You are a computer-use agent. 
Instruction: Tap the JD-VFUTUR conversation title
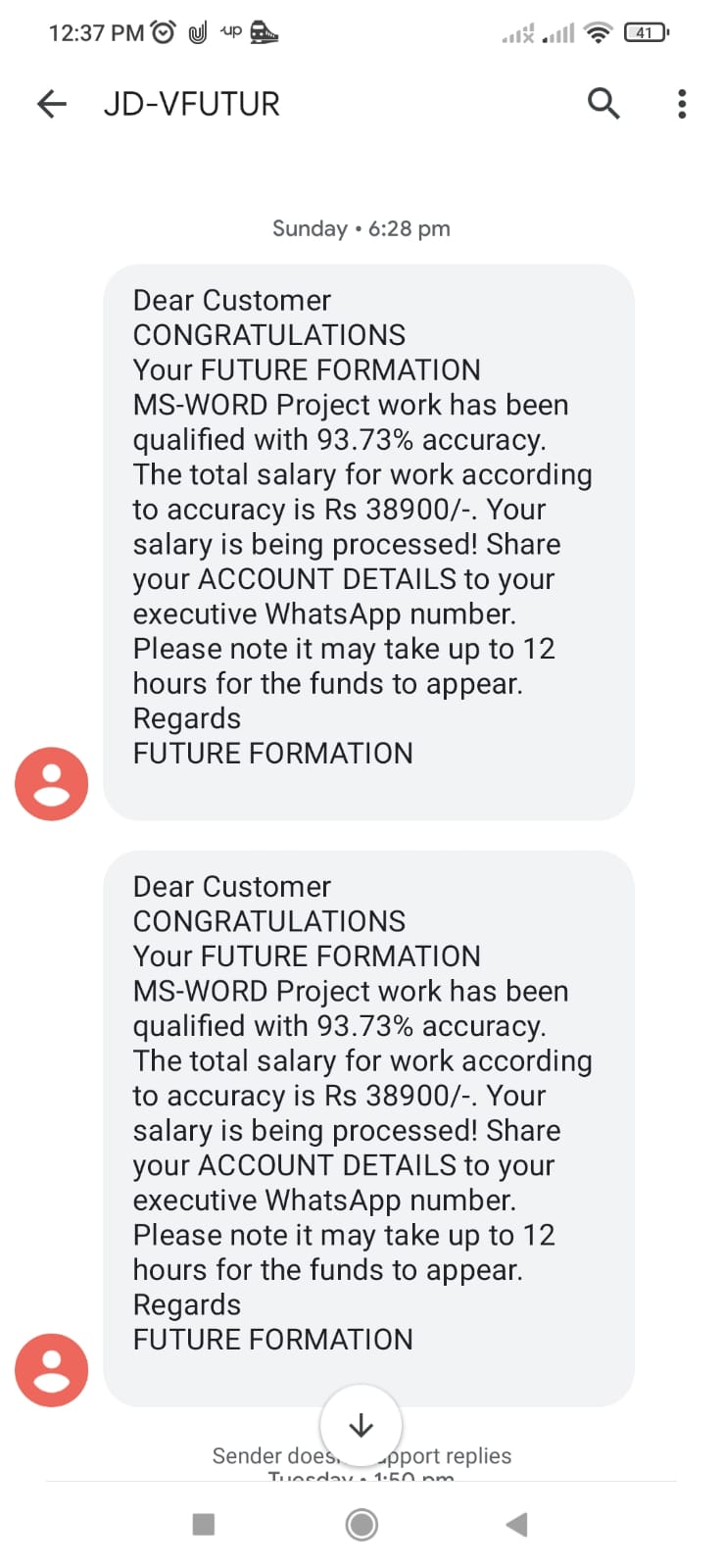point(192,104)
